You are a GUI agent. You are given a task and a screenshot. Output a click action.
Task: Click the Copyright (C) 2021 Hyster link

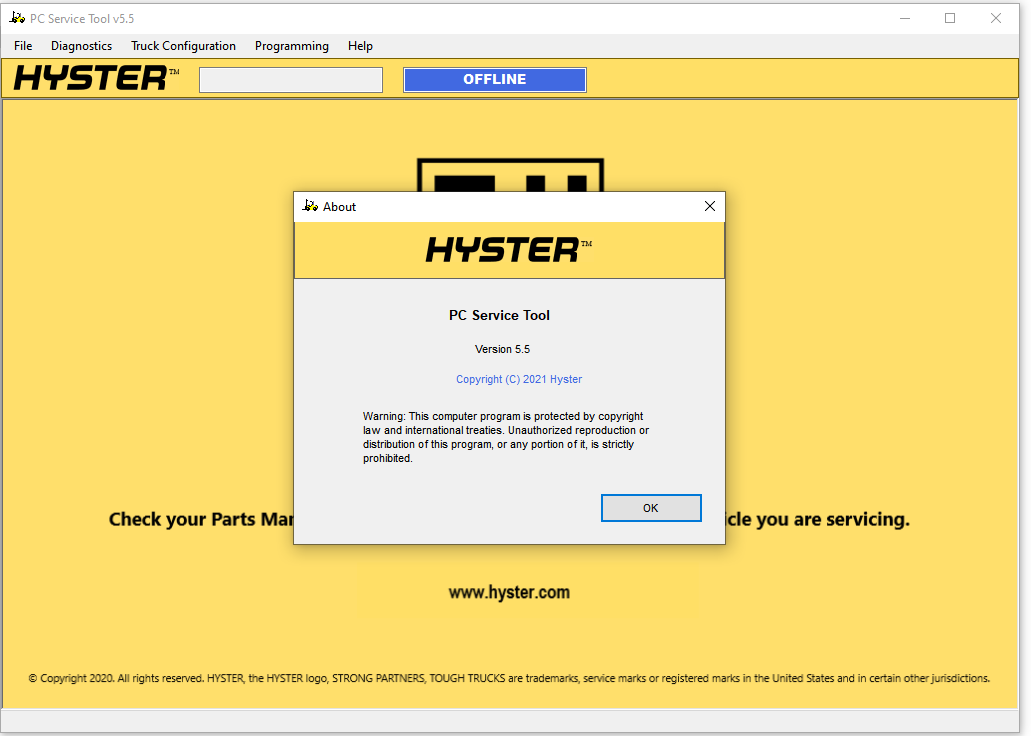(518, 379)
